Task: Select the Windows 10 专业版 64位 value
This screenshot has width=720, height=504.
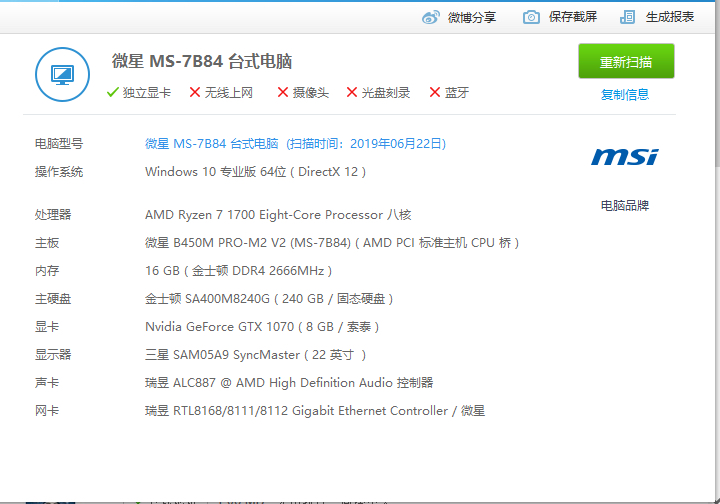Action: pyautogui.click(x=255, y=172)
